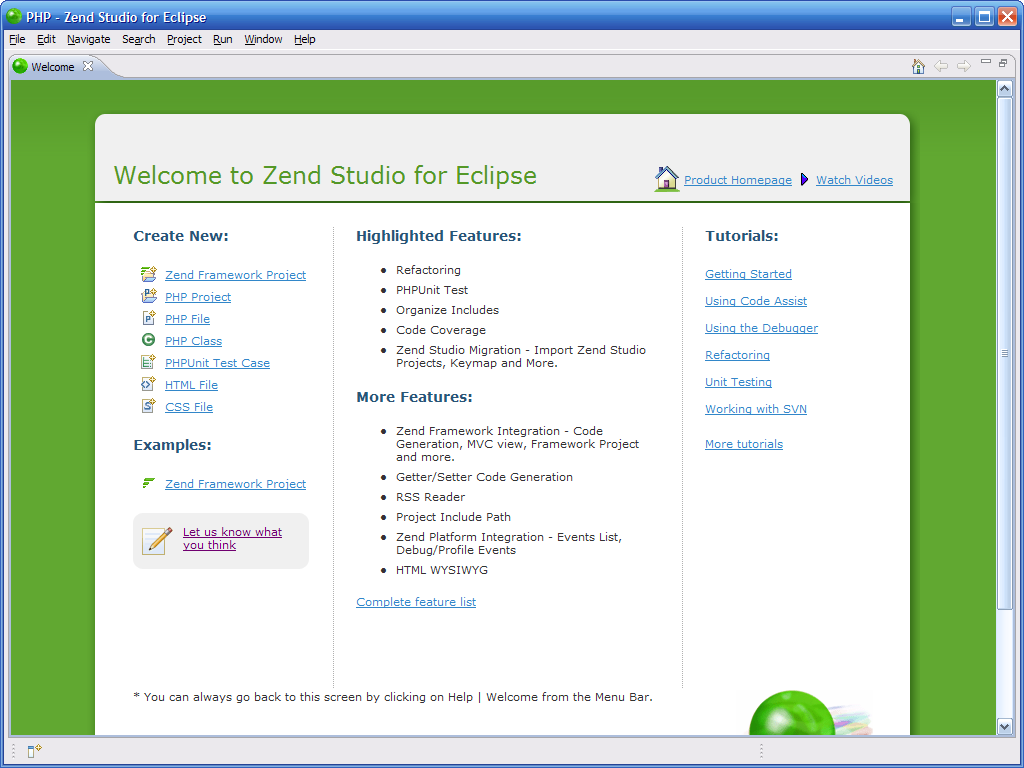Click the blue arrow icon beside Watch Videos
Image resolution: width=1024 pixels, height=768 pixels.
(x=805, y=180)
